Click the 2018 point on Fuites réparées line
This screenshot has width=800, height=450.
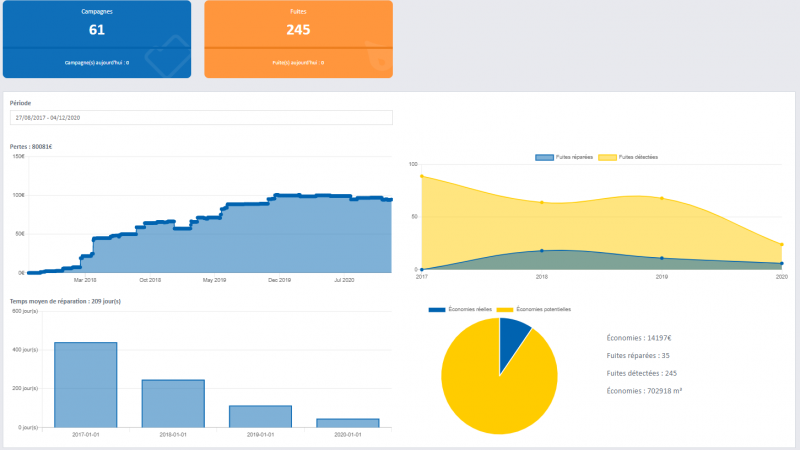tap(542, 251)
